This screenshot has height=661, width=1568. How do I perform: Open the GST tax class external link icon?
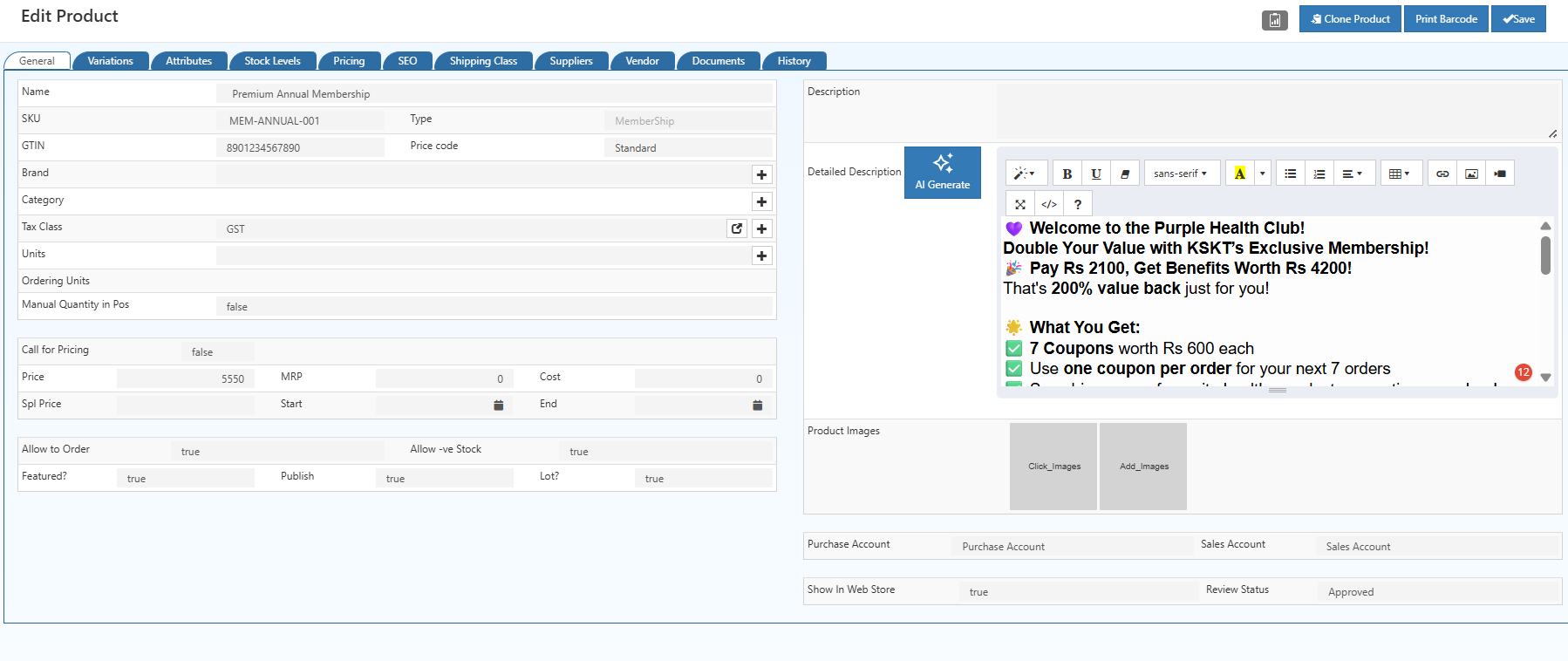[737, 228]
